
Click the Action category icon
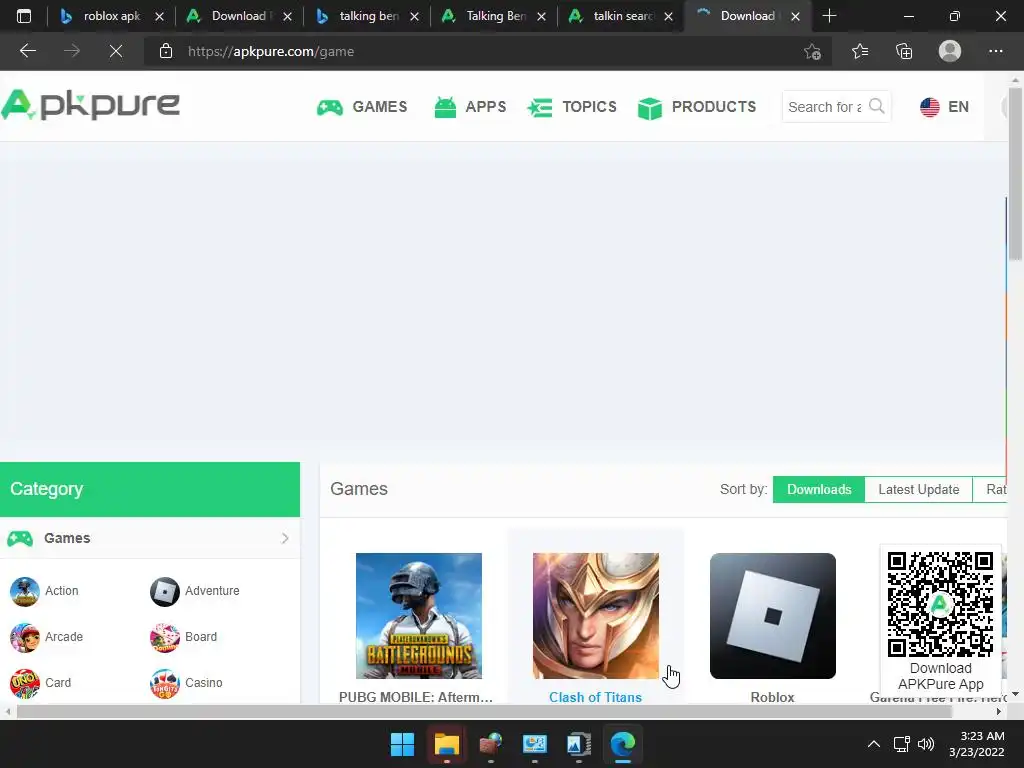(25, 592)
